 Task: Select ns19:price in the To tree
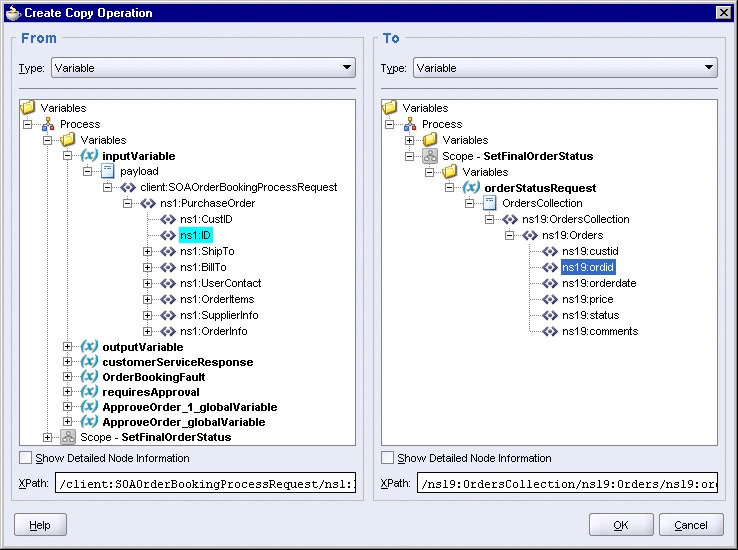tap(587, 299)
